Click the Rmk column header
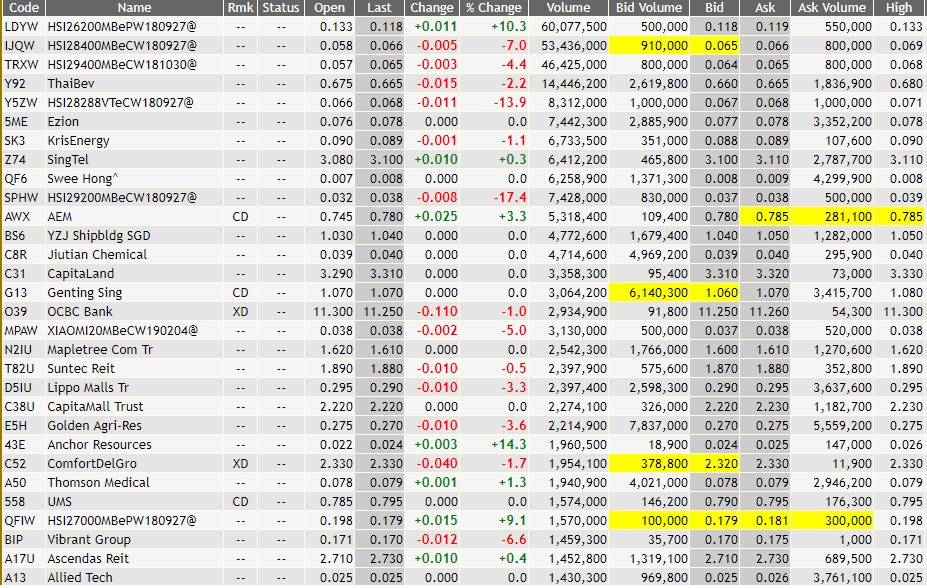This screenshot has height=588, width=927. [x=241, y=8]
